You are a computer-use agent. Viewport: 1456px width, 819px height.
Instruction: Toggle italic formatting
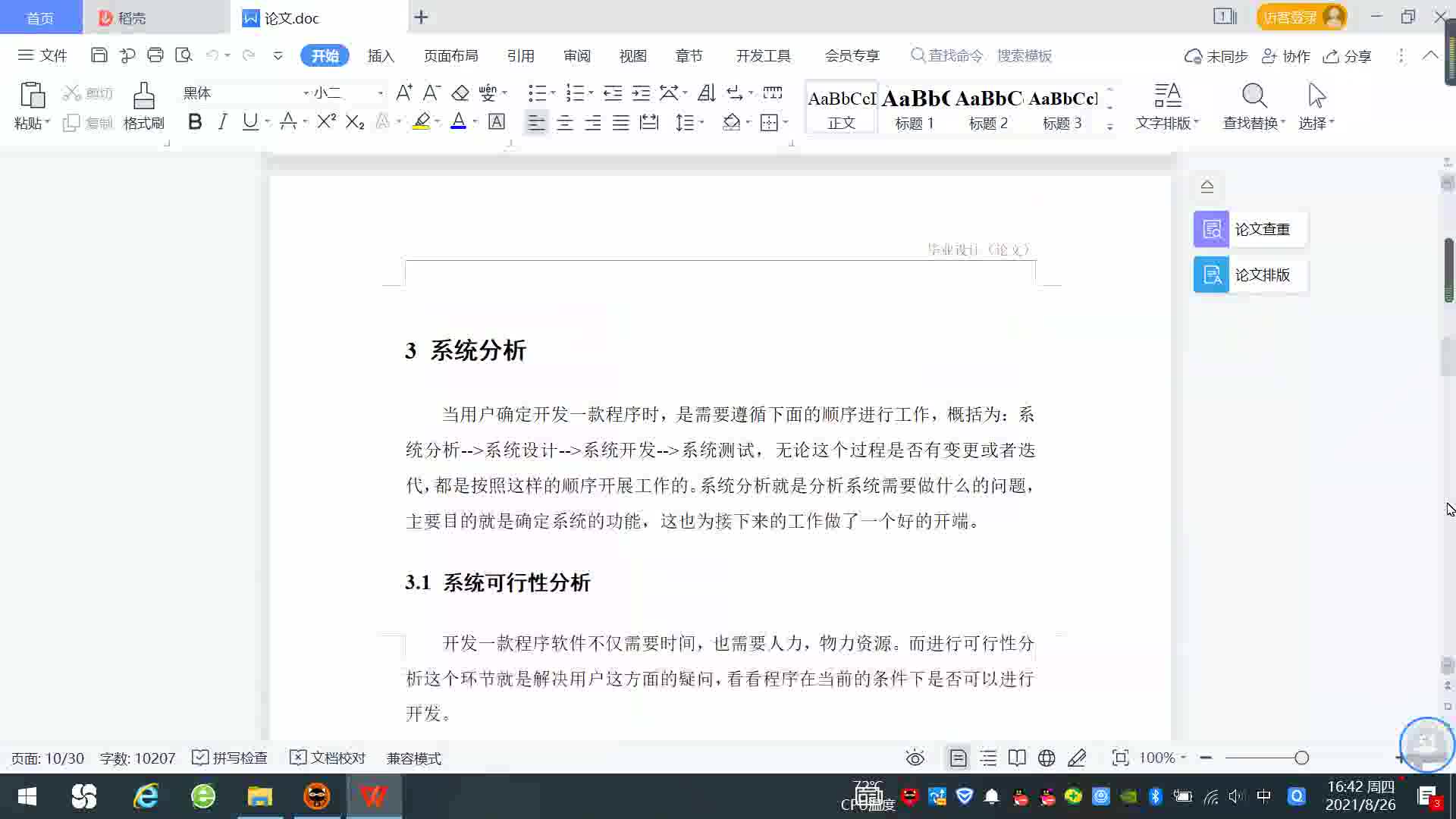coord(222,121)
